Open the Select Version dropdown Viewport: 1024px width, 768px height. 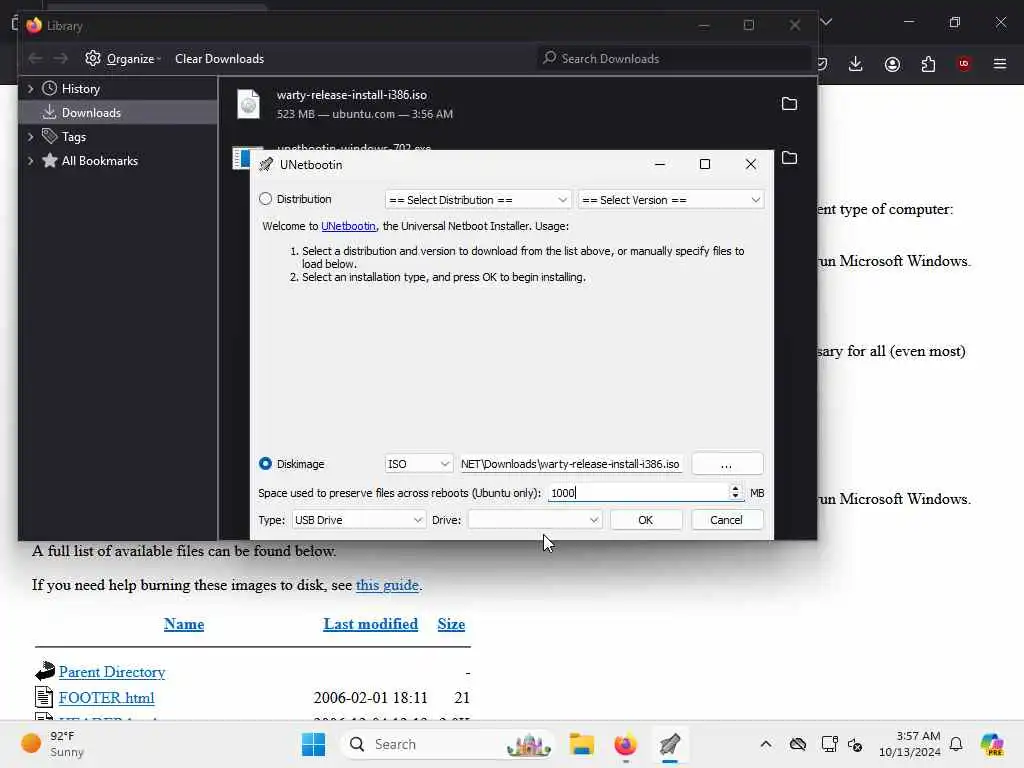pos(671,200)
